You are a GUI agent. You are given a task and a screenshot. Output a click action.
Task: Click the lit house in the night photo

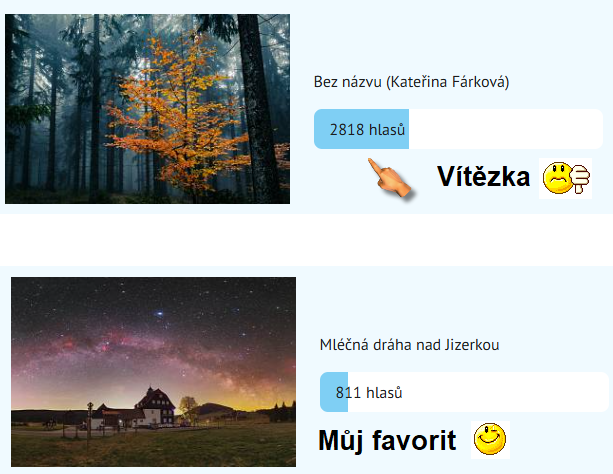pyautogui.click(x=156, y=407)
